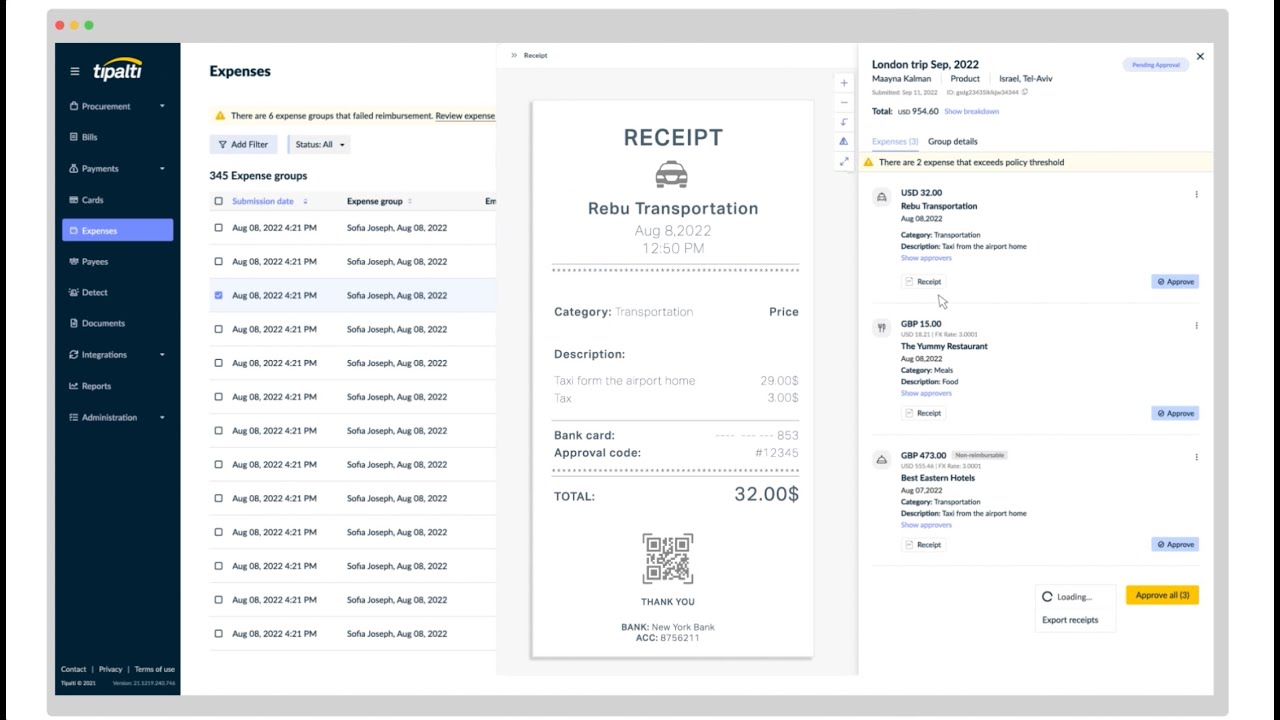Click the Payments money bag icon
This screenshot has width=1280, height=720.
click(74, 168)
